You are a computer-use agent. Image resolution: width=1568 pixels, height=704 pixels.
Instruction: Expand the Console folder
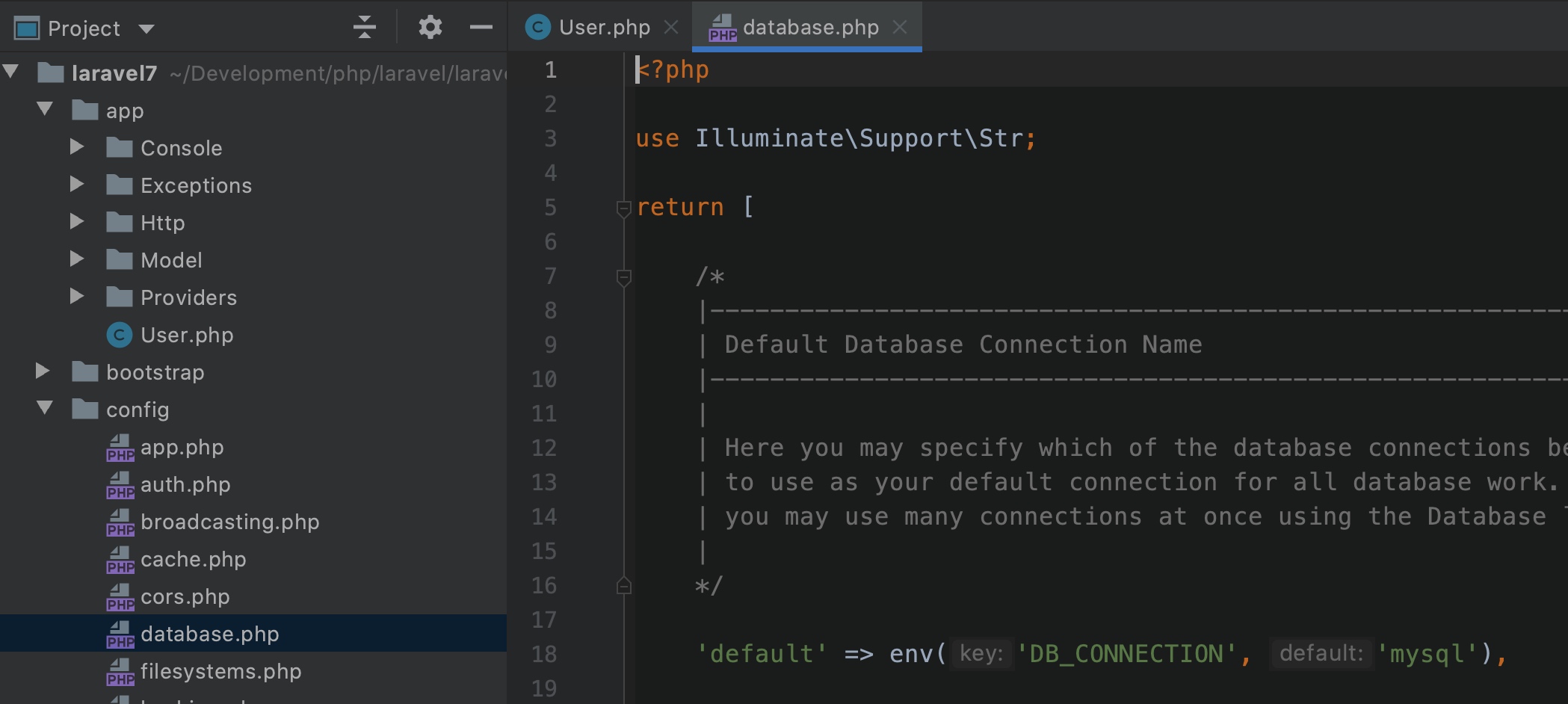click(76, 147)
